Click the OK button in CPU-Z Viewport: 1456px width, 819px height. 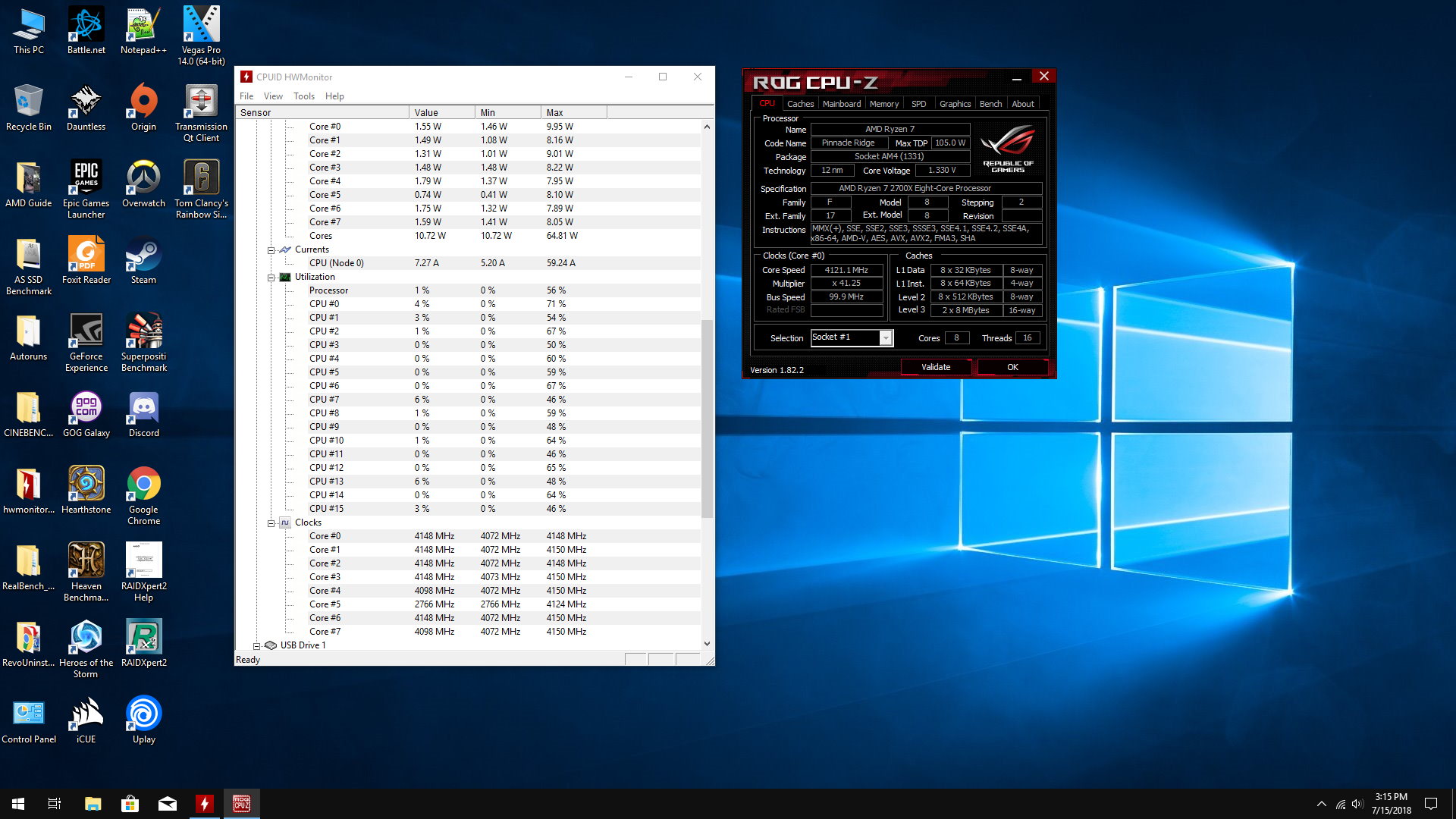point(1012,367)
